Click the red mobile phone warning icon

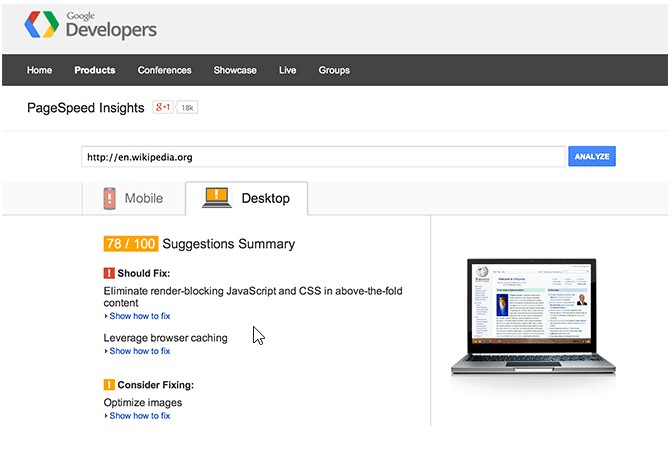click(x=110, y=198)
